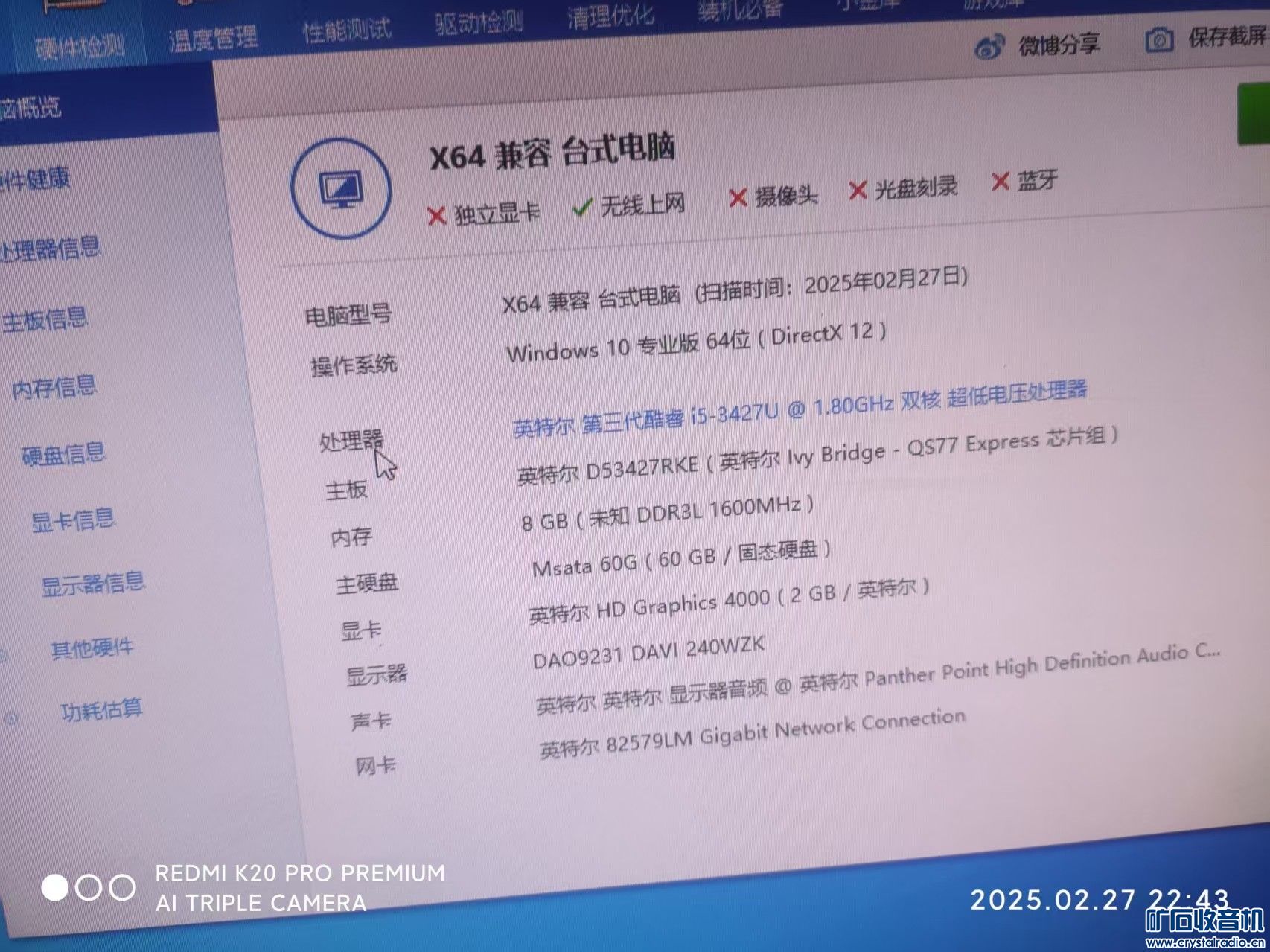The image size is (1270, 952).
Task: Click the 处理器 label
Action: click(351, 441)
